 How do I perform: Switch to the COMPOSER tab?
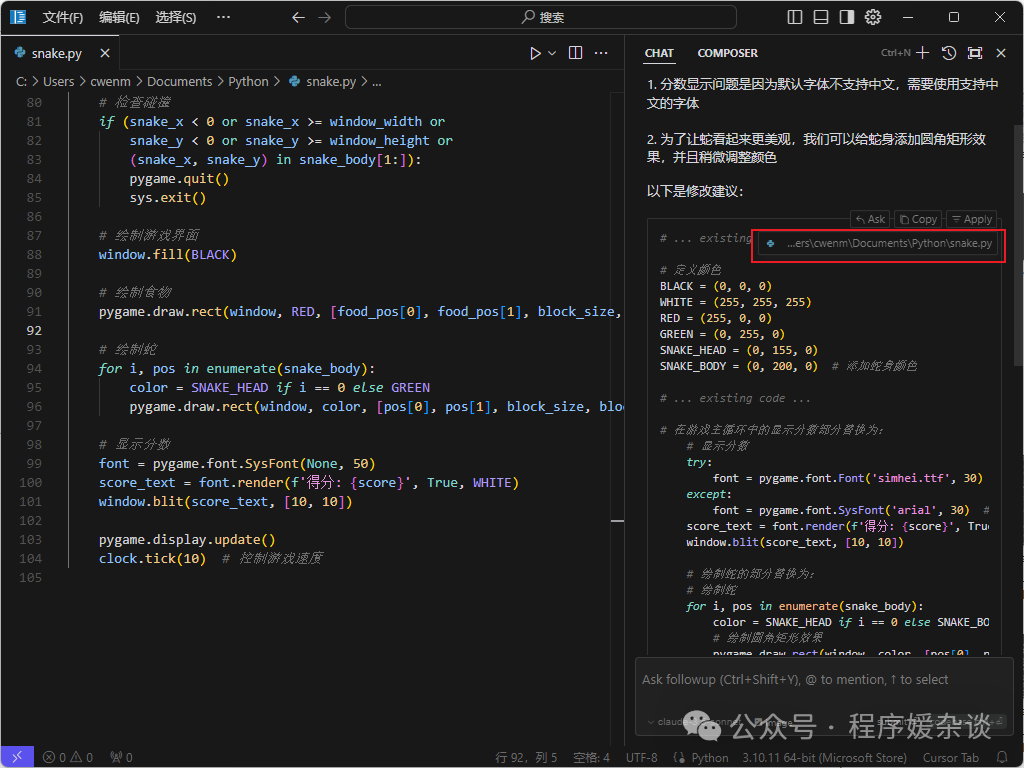pyautogui.click(x=727, y=53)
